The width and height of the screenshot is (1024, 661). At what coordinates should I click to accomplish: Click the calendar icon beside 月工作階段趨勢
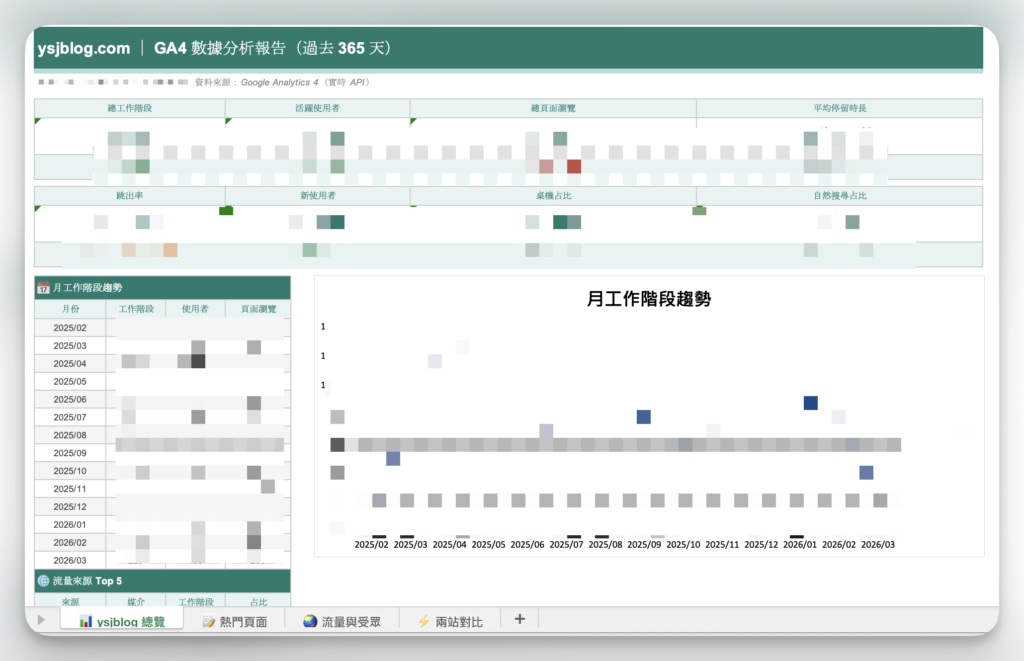(x=44, y=288)
